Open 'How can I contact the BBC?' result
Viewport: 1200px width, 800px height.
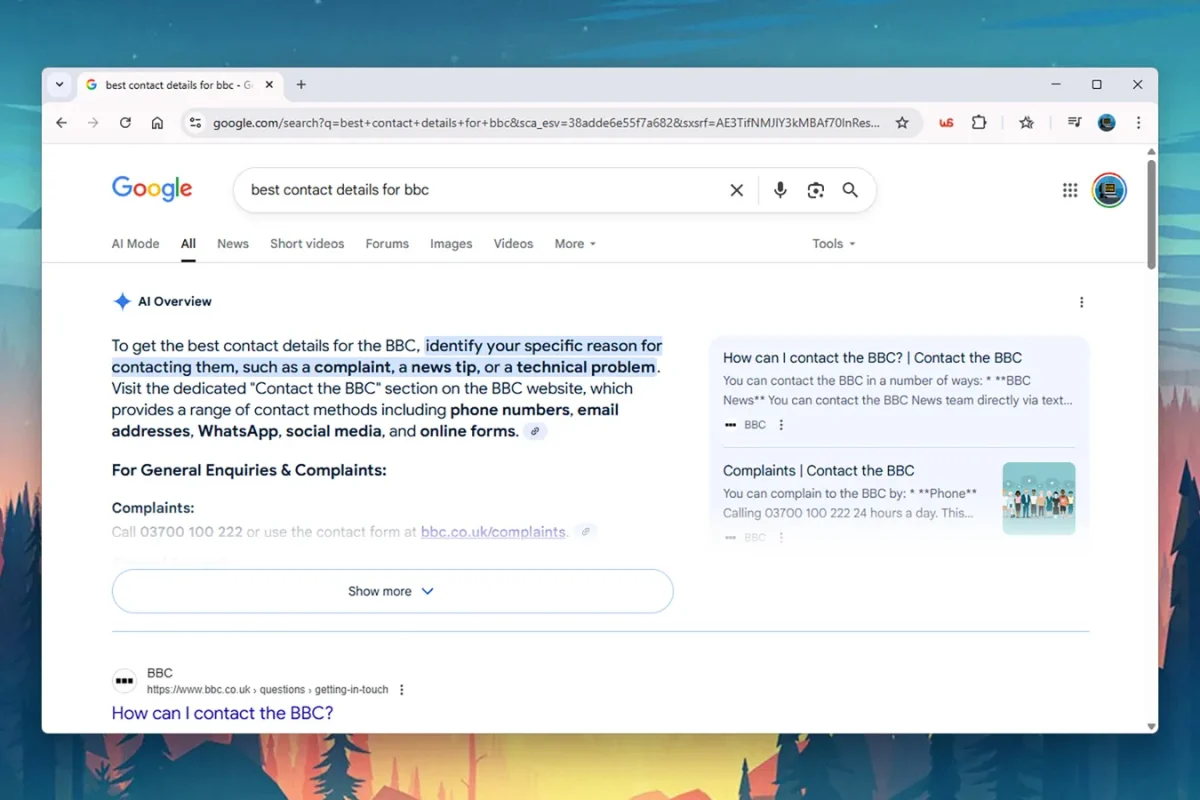click(x=222, y=713)
